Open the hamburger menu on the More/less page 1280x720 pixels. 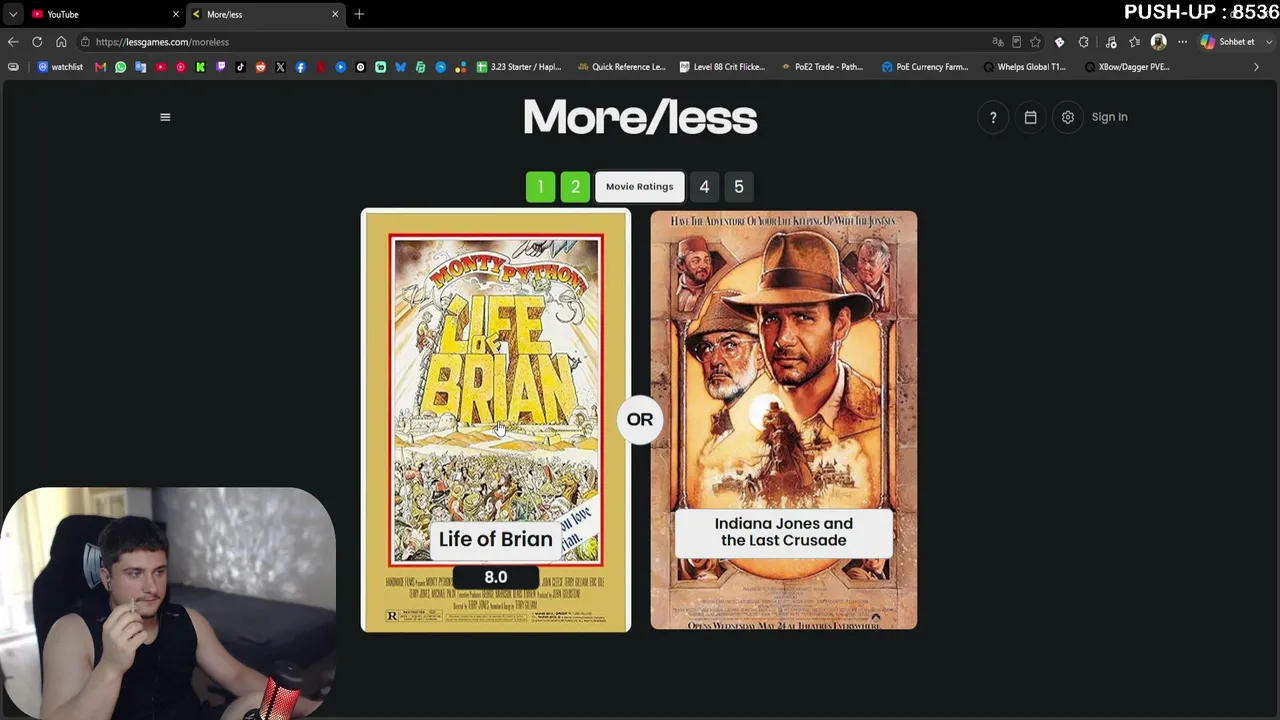[165, 117]
